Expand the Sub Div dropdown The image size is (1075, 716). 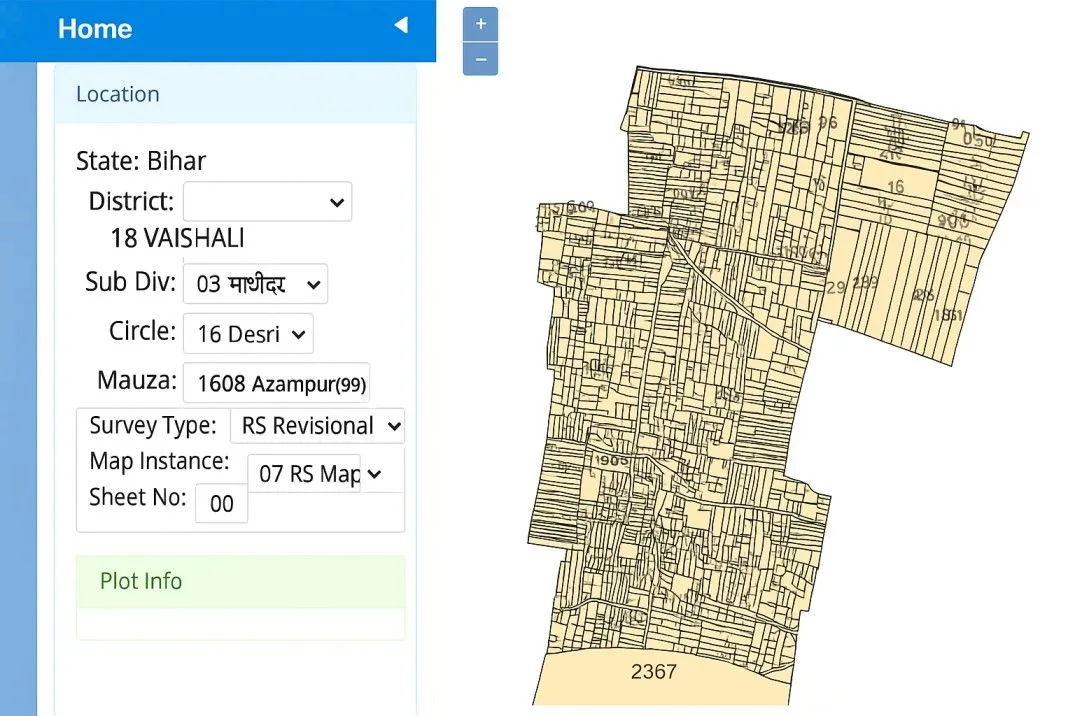[x=255, y=284]
